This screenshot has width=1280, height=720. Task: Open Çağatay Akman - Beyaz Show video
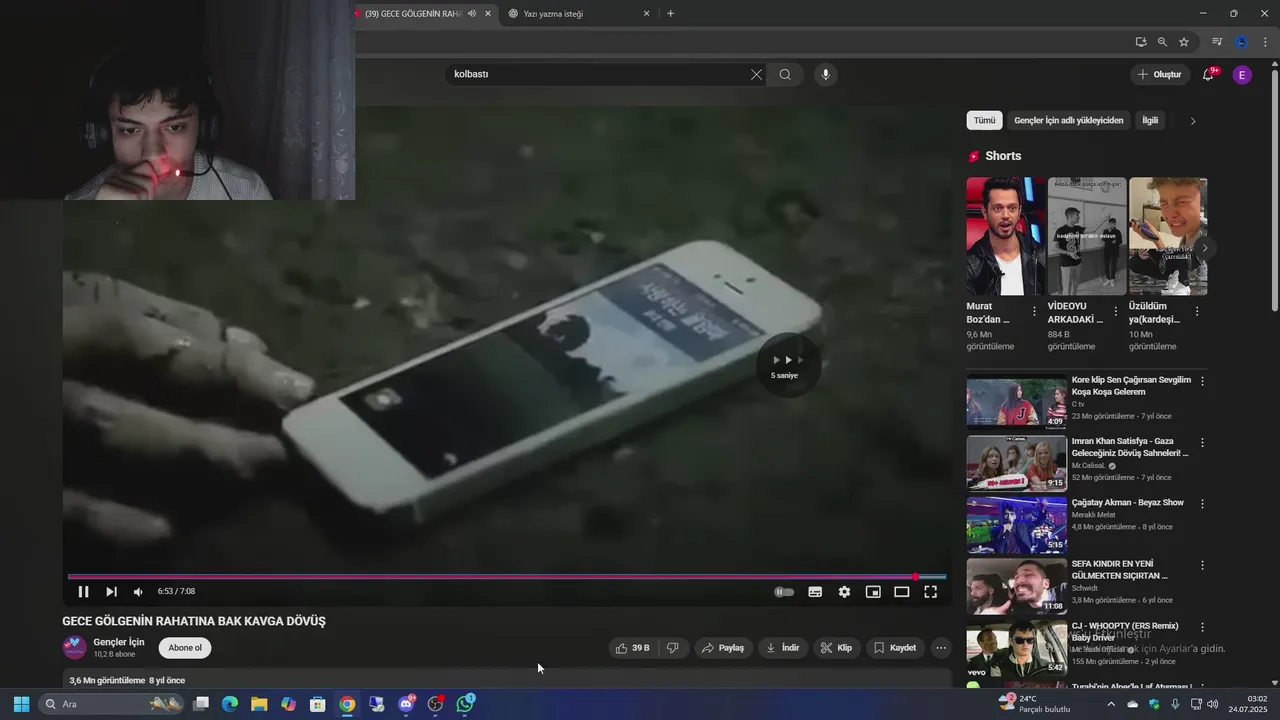coord(1016,525)
